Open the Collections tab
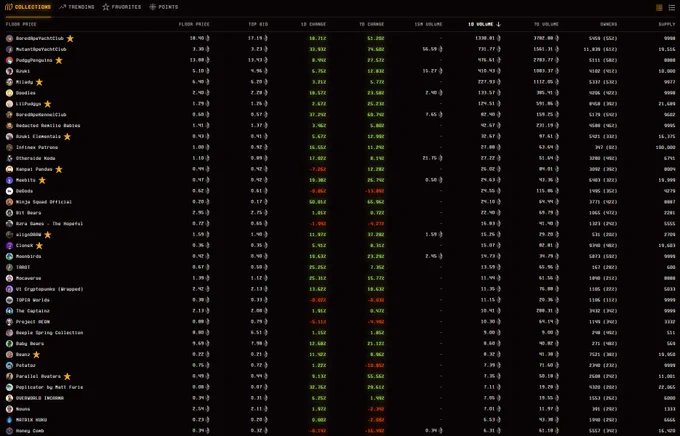 pyautogui.click(x=28, y=7)
